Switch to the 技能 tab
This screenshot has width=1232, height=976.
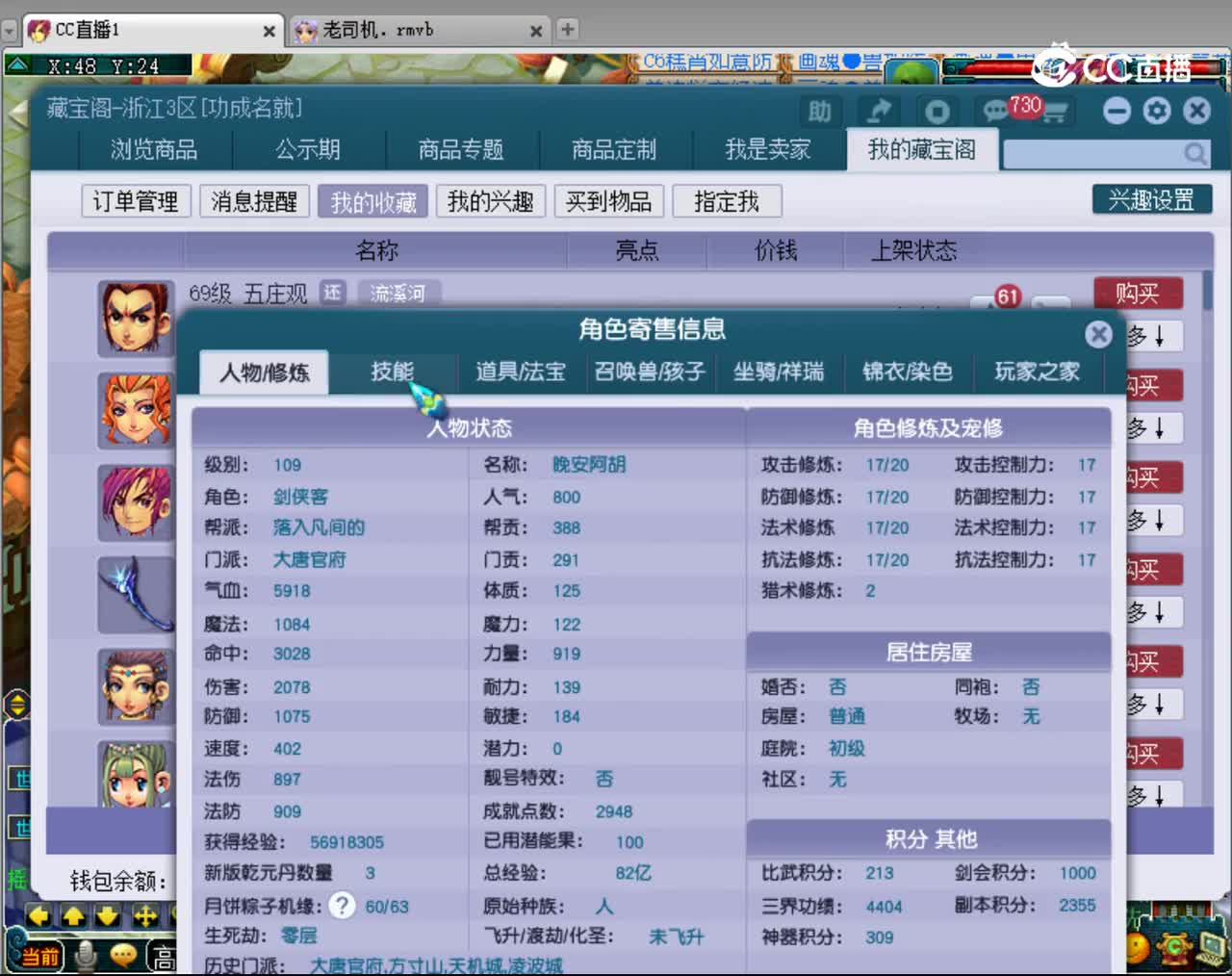393,372
